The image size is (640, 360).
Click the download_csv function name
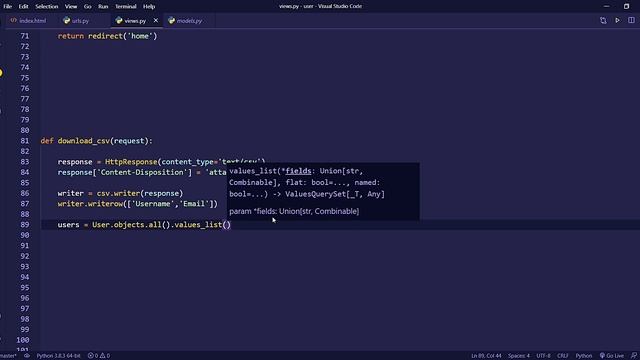point(84,141)
